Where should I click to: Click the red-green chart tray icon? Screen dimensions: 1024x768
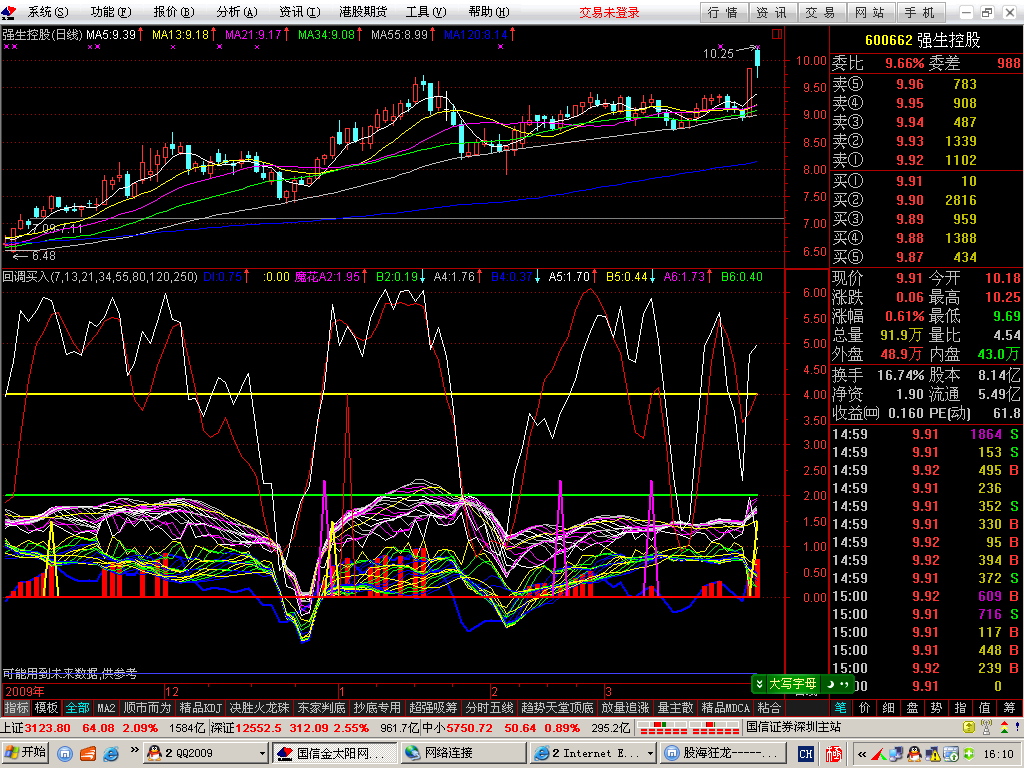(879, 754)
